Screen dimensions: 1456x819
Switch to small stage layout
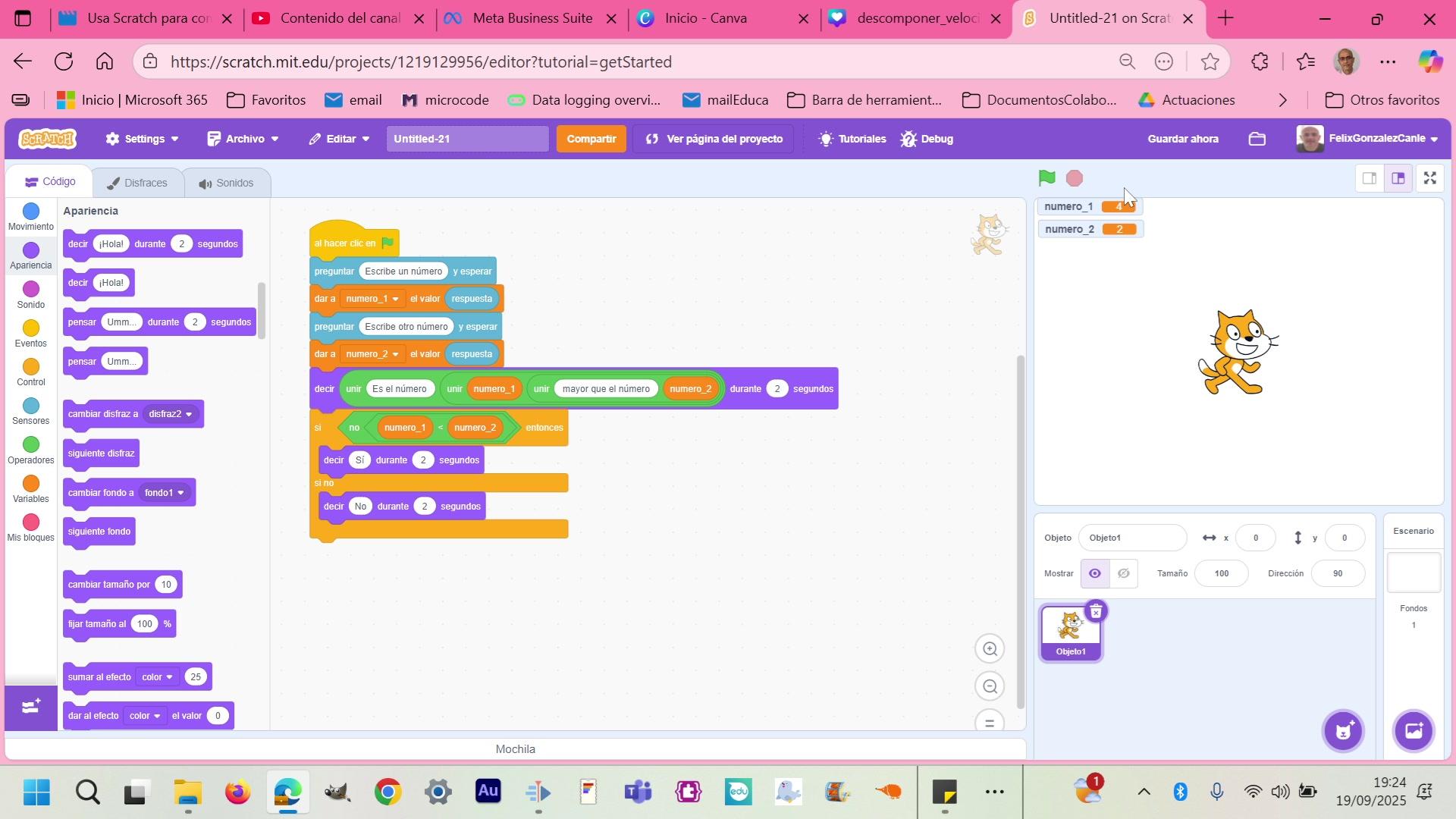1369,178
